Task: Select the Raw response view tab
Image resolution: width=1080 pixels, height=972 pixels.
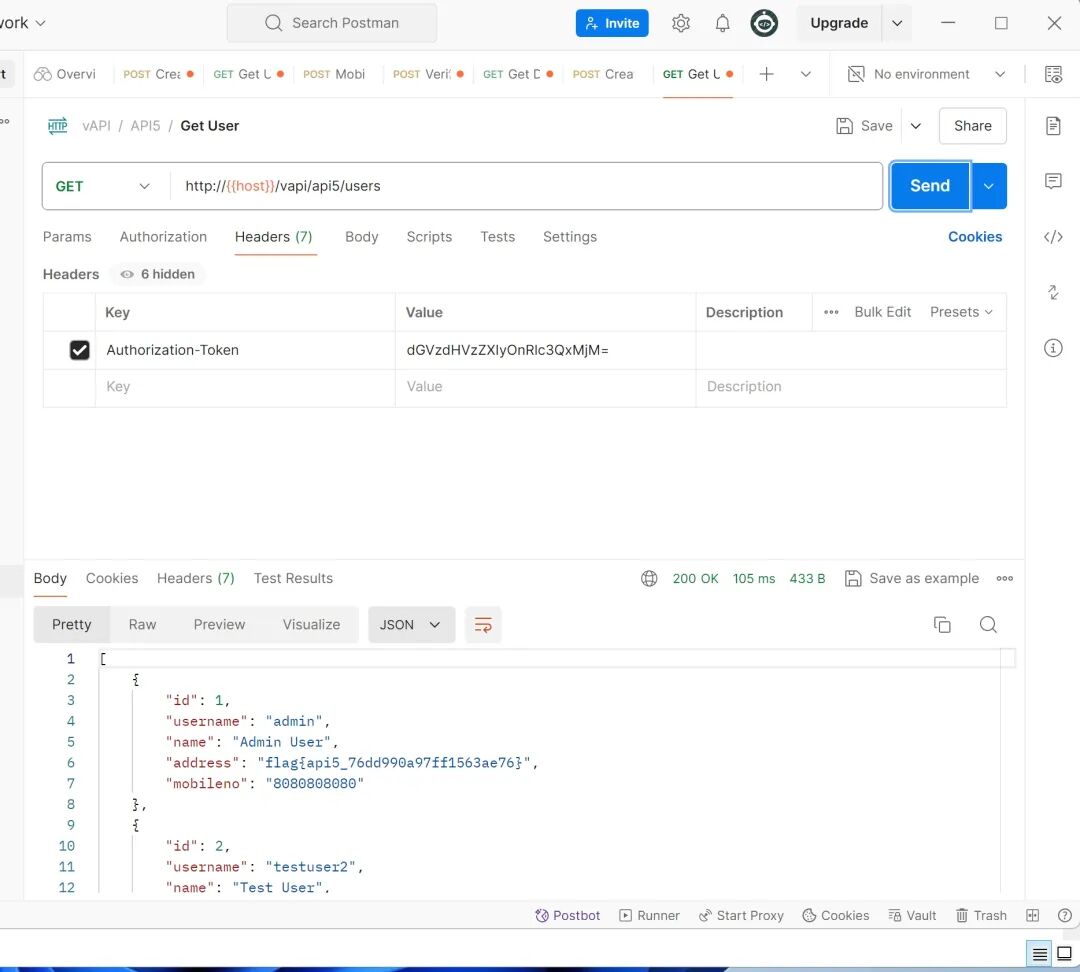Action: click(x=142, y=625)
